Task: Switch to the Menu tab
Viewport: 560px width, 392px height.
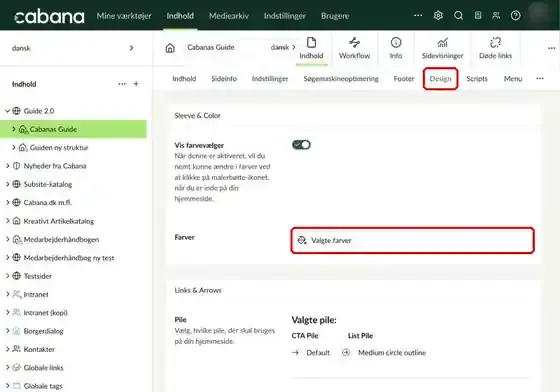Action: pos(513,79)
